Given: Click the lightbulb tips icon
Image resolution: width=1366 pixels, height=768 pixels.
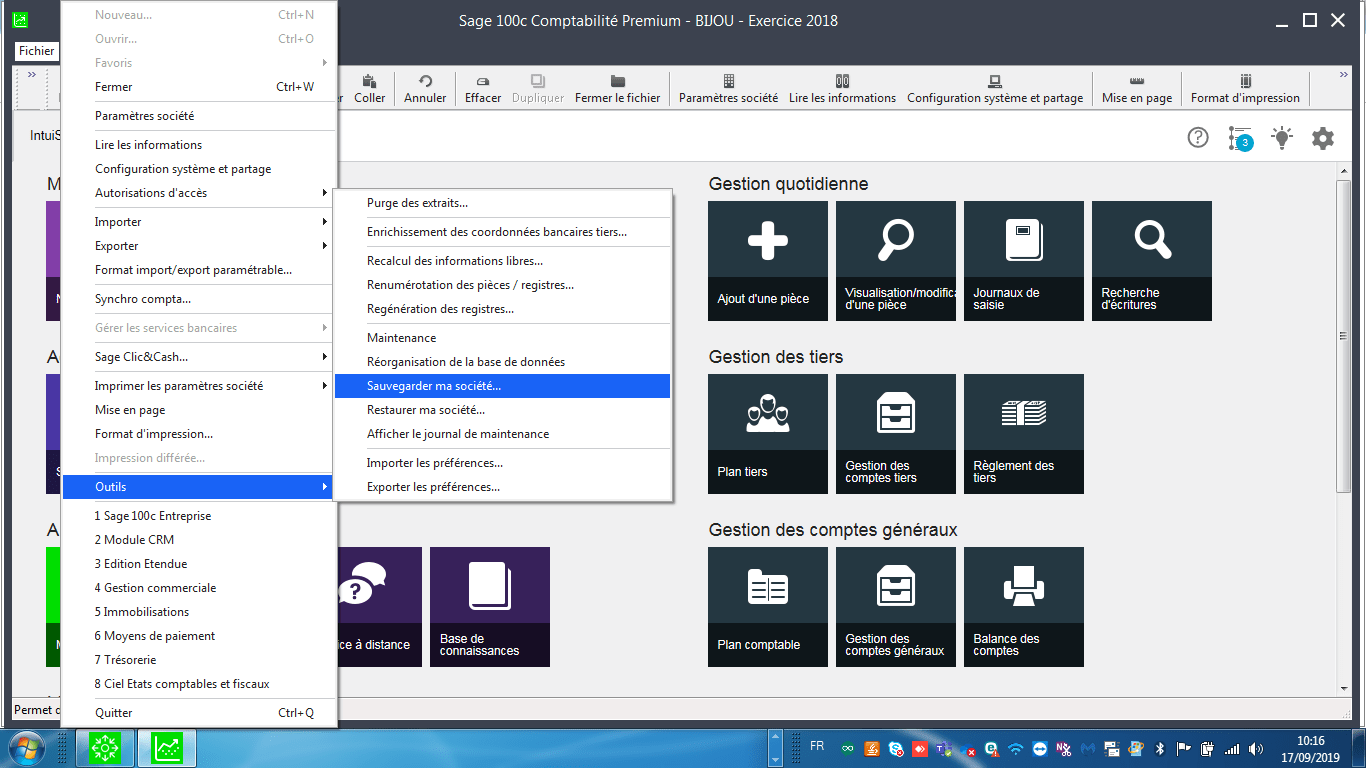Looking at the screenshot, I should click(1282, 138).
